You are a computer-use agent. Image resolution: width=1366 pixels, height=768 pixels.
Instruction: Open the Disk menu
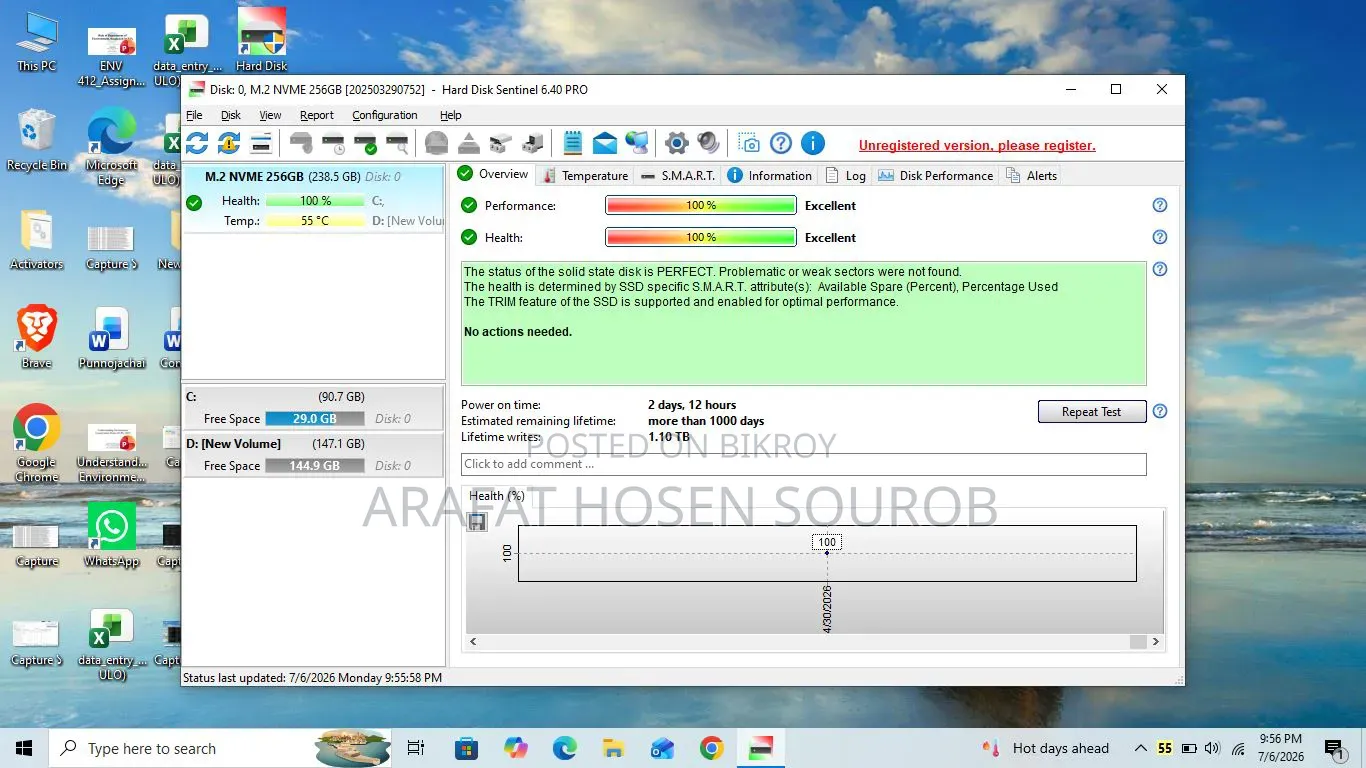tap(231, 115)
